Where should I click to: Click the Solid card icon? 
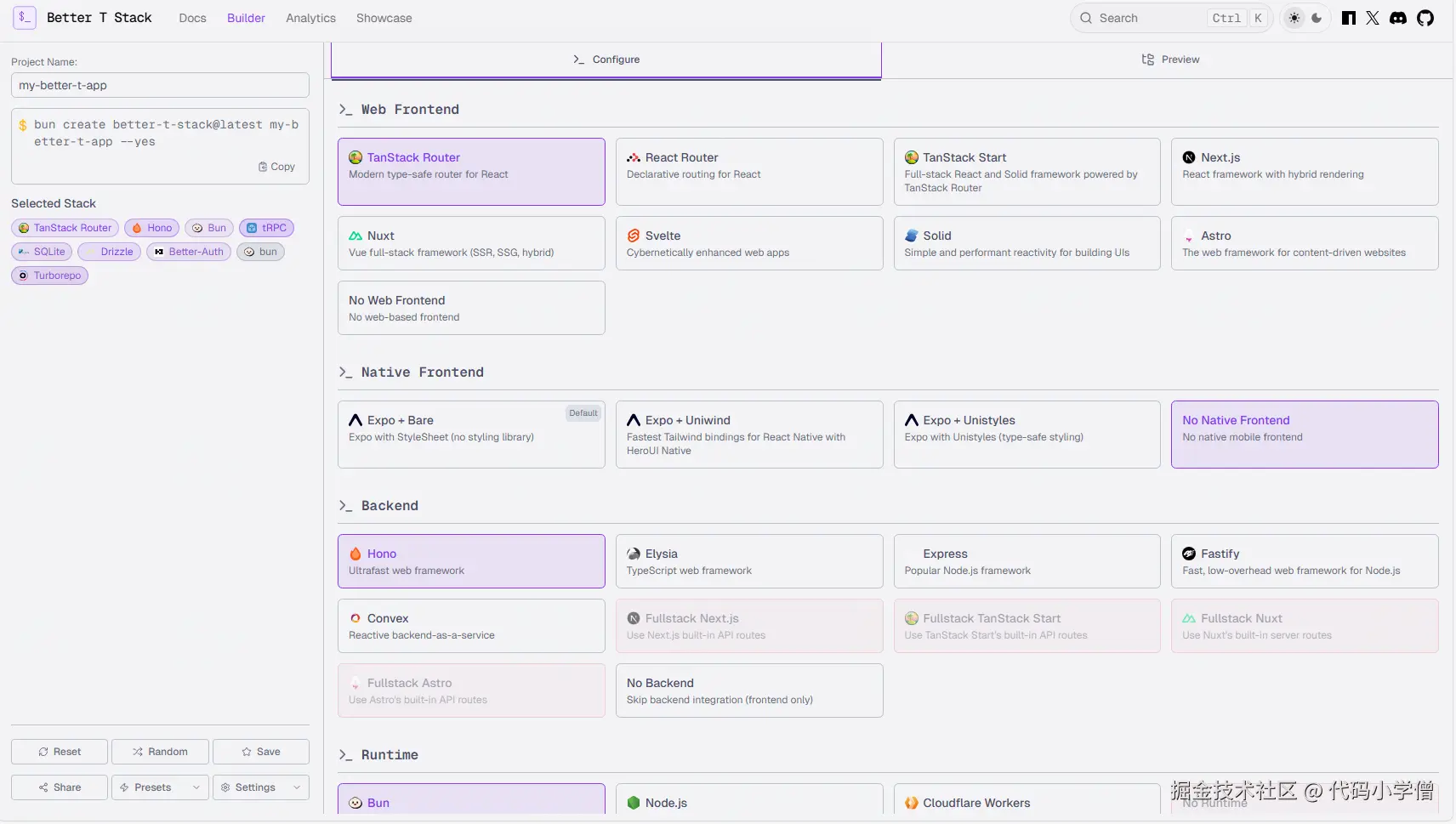(x=912, y=236)
